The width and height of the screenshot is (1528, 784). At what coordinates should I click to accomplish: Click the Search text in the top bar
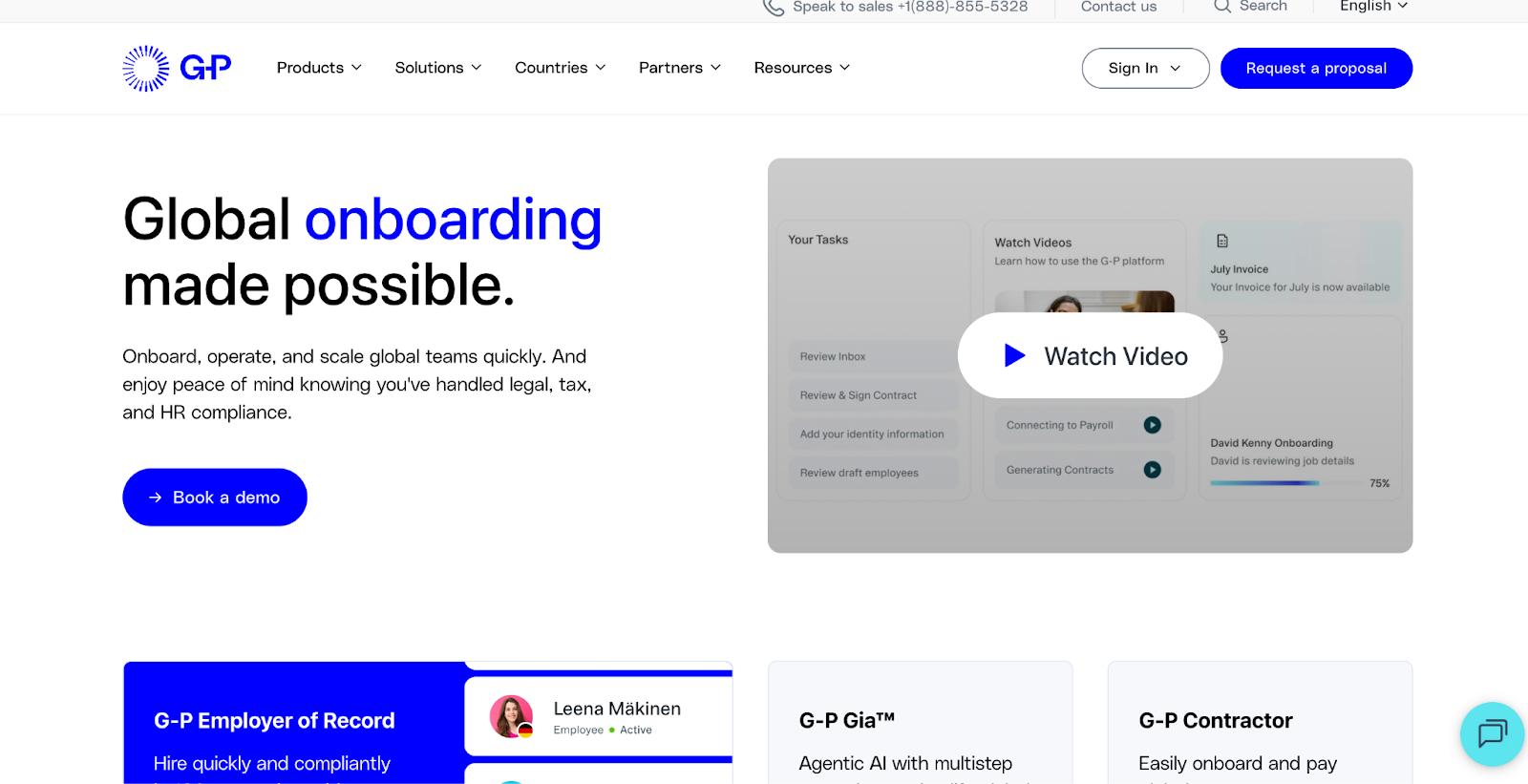[x=1263, y=7]
